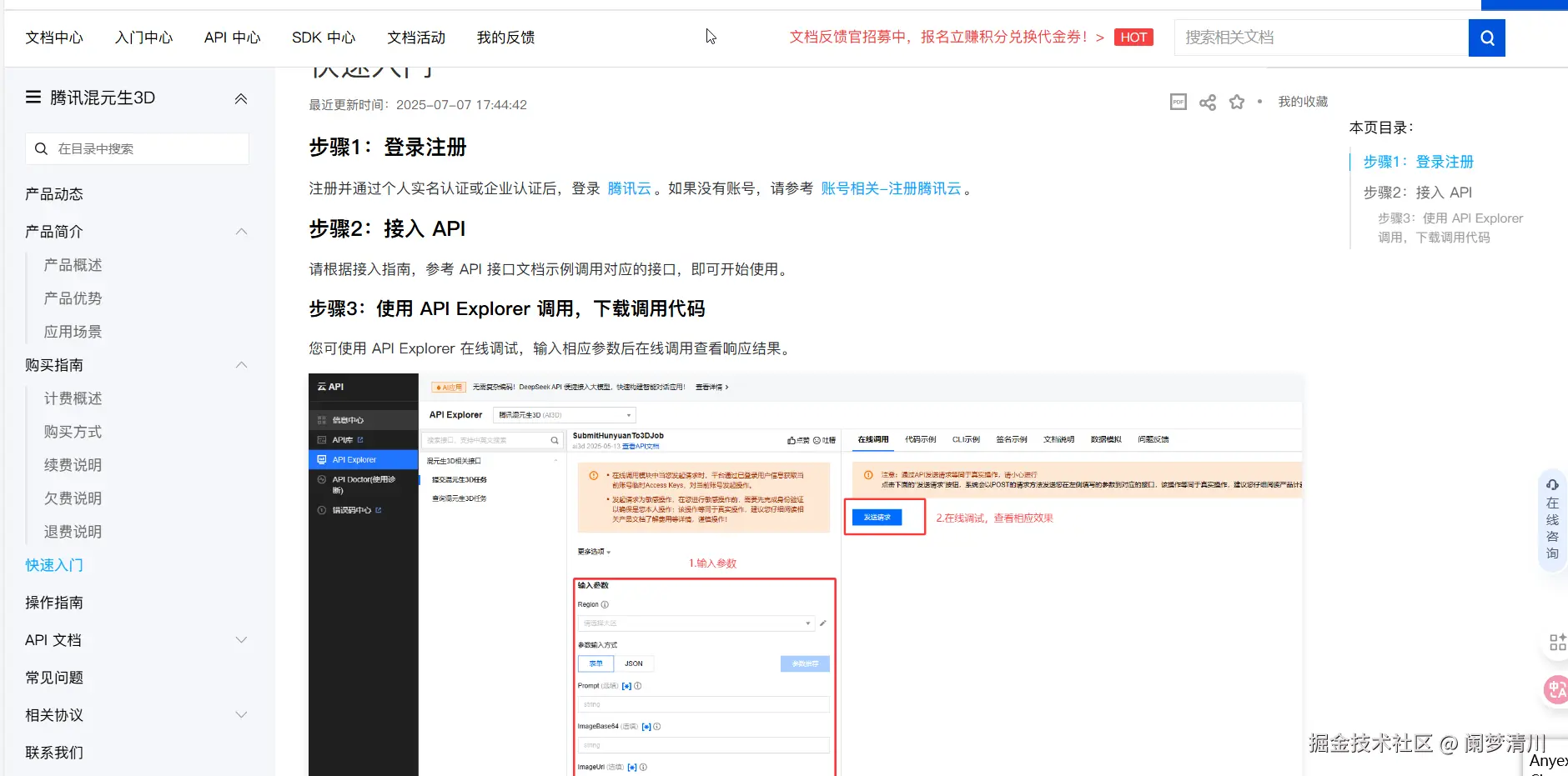Select 相关协议 in sidebar
Image resolution: width=1568 pixels, height=776 pixels.
point(54,715)
